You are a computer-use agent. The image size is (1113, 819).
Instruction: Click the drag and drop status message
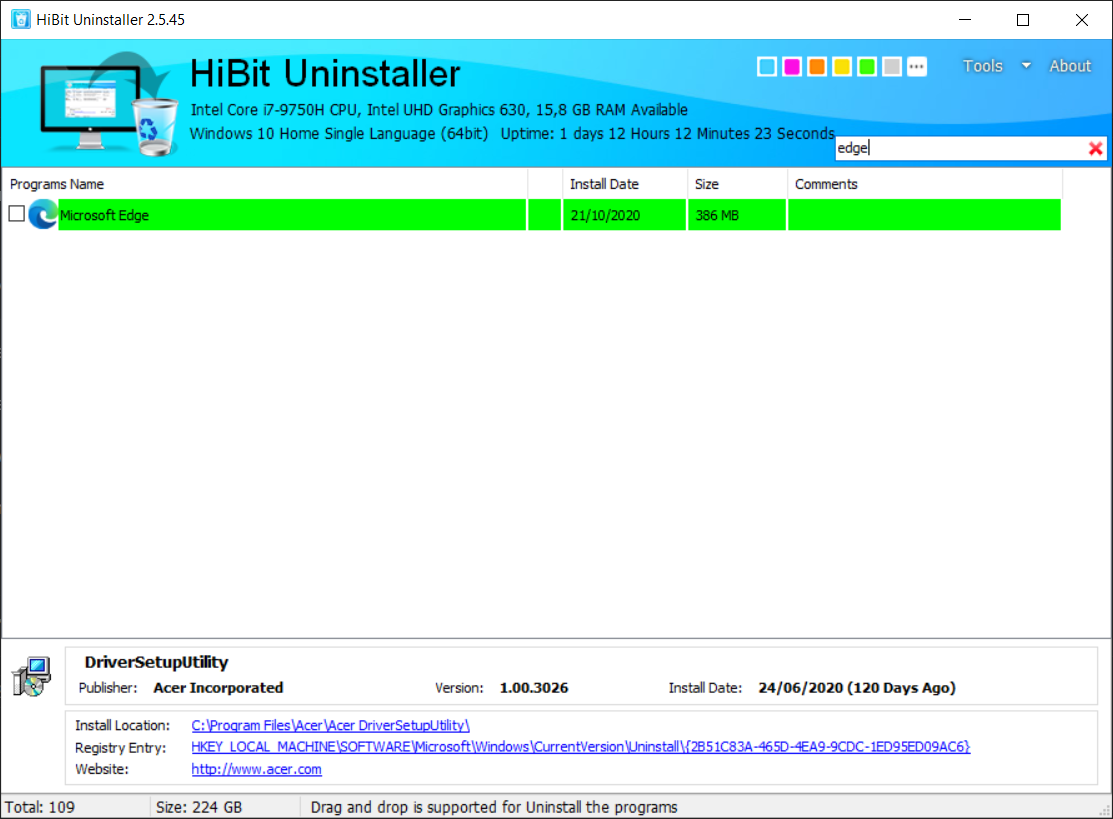point(494,808)
